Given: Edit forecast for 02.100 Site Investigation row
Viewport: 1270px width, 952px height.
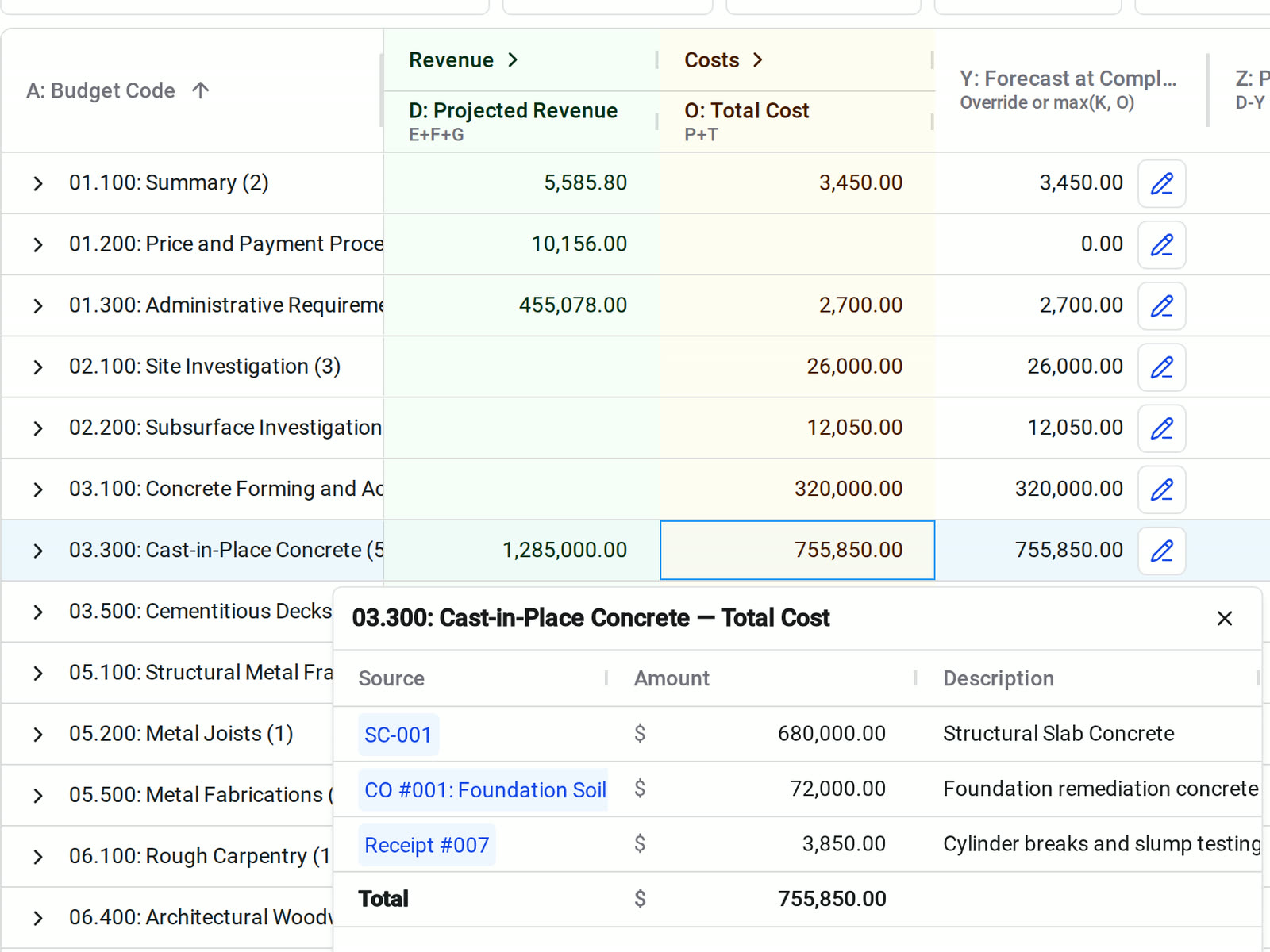Looking at the screenshot, I should [x=1162, y=367].
